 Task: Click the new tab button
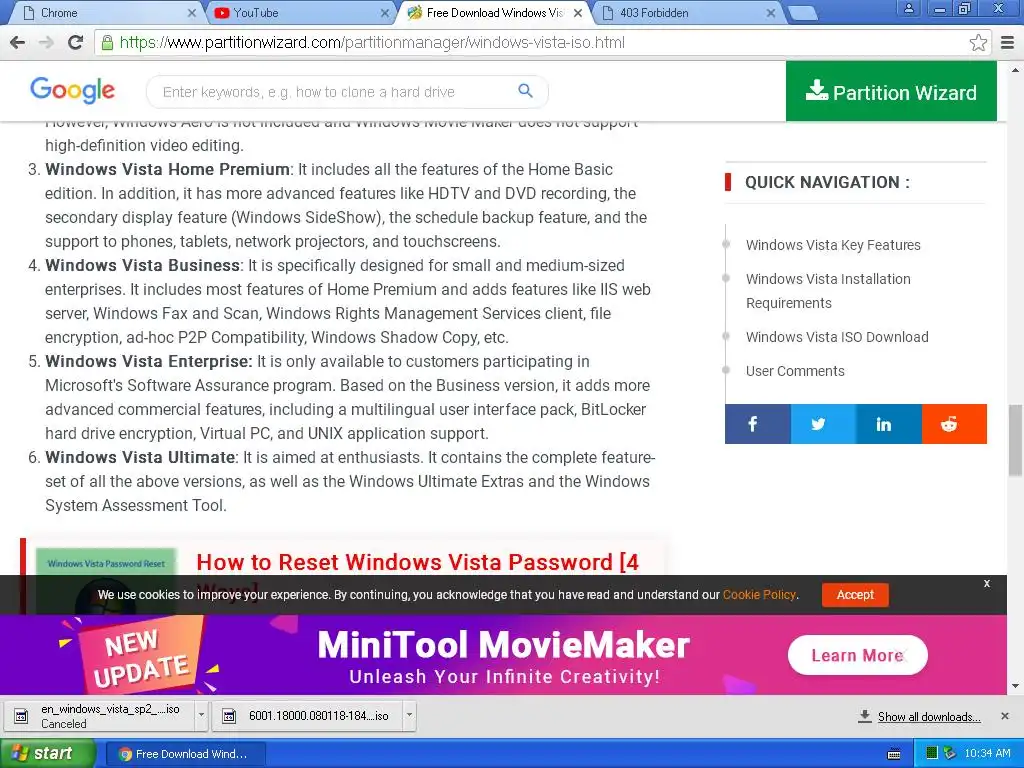pos(802,13)
